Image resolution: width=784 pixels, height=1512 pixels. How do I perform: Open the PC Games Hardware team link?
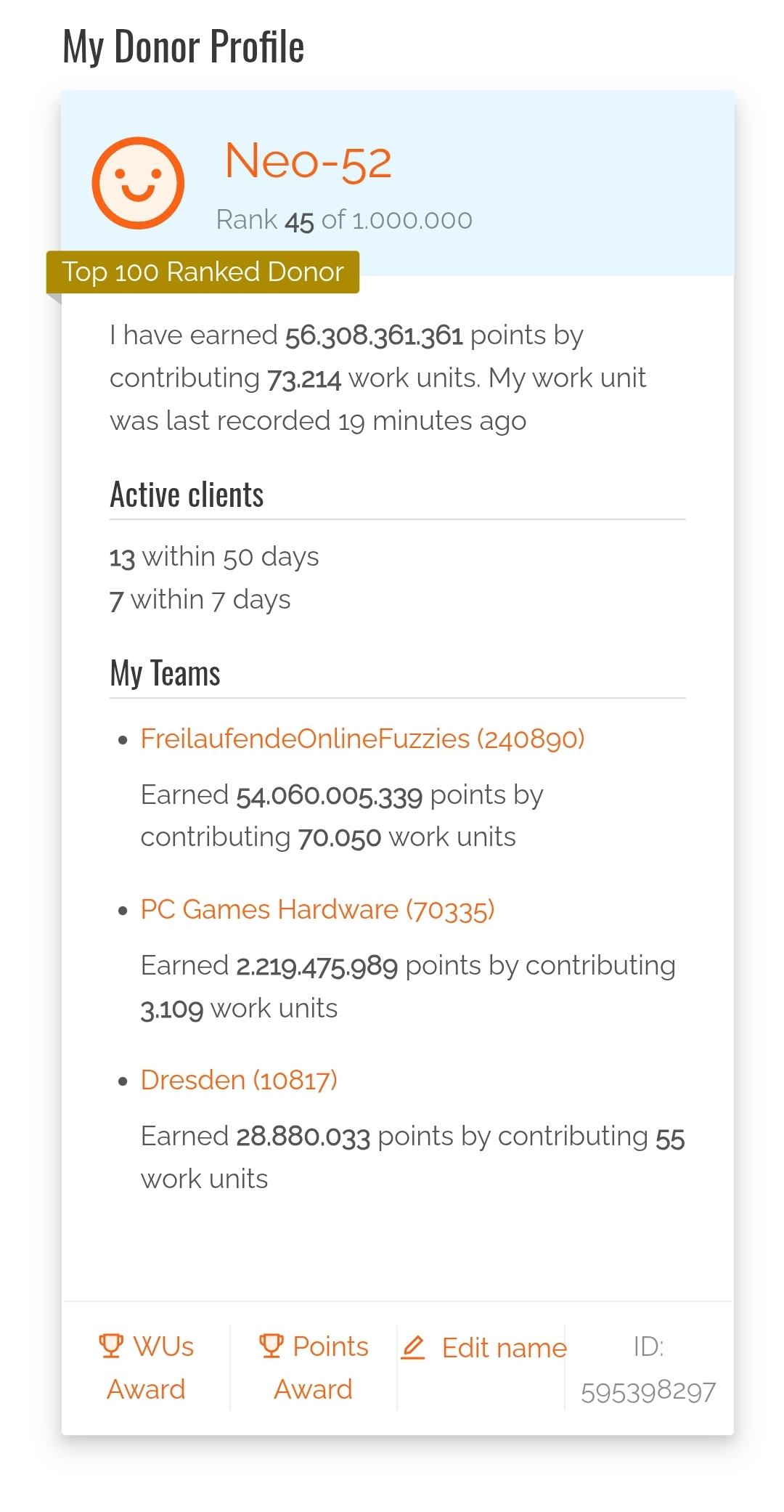coord(317,909)
